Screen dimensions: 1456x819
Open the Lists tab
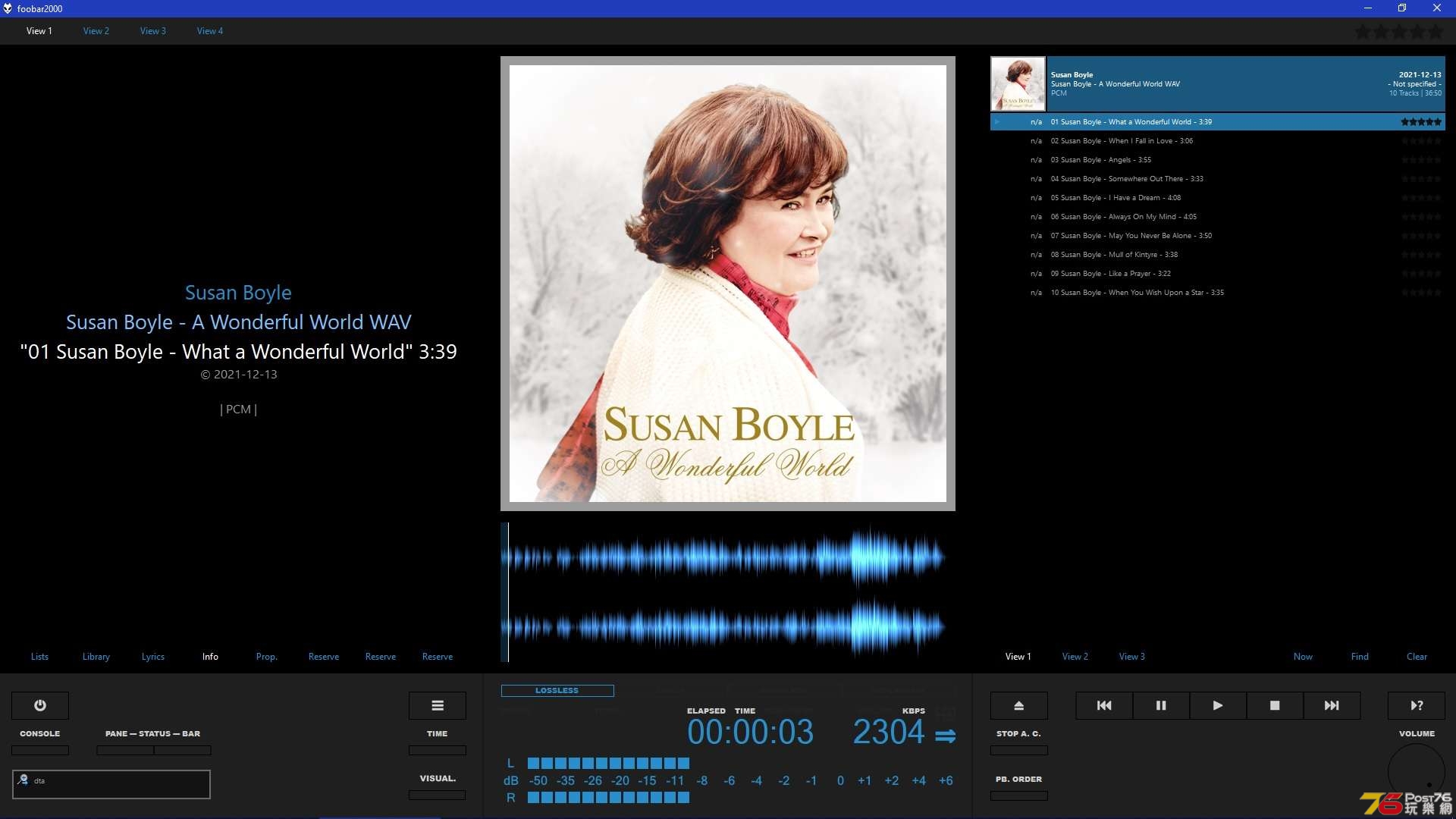39,657
